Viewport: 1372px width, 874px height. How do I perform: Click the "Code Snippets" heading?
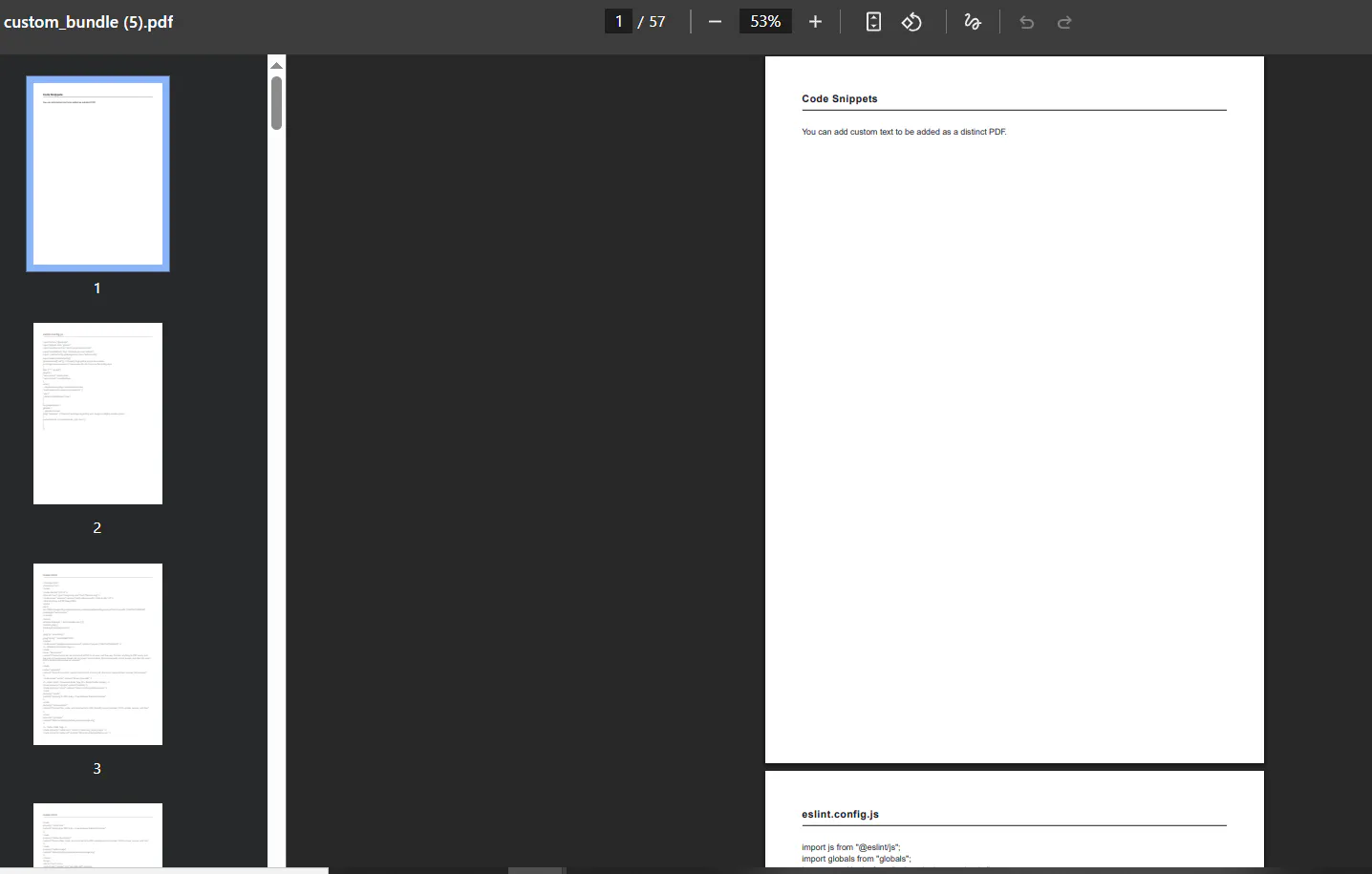coord(840,98)
